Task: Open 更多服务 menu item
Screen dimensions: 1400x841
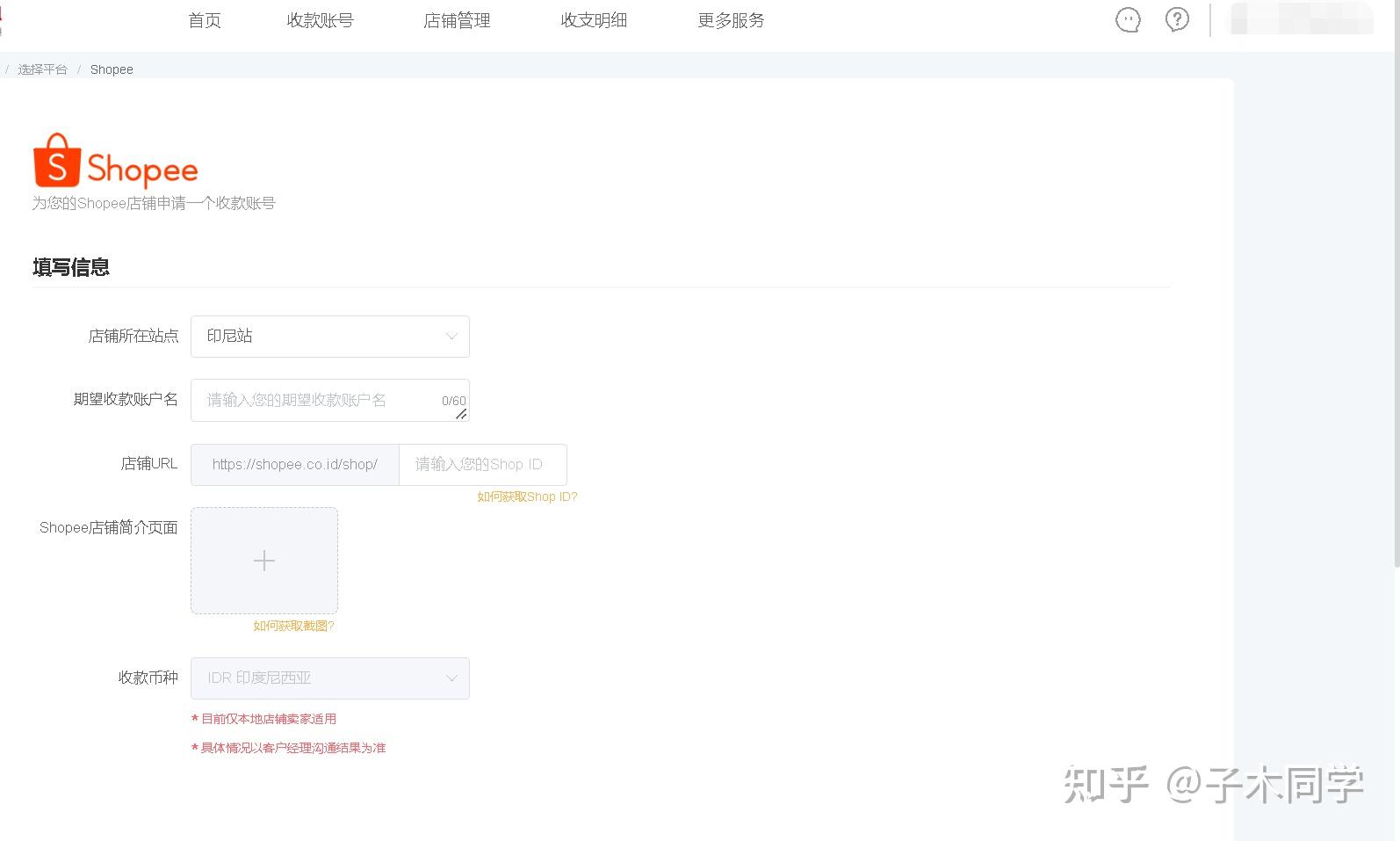Action: tap(731, 20)
